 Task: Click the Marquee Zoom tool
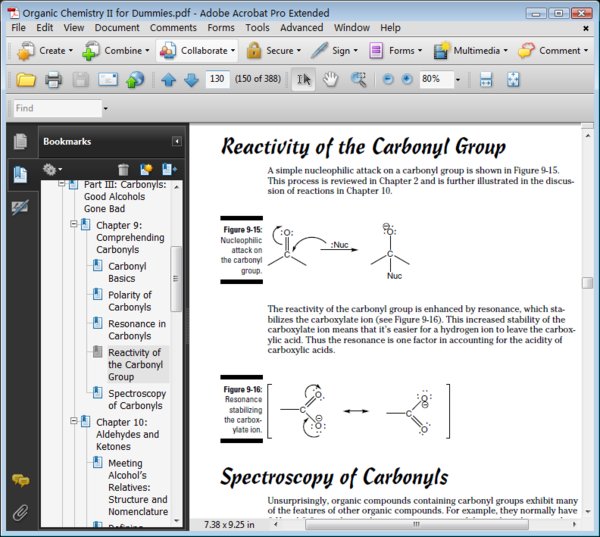(357, 79)
